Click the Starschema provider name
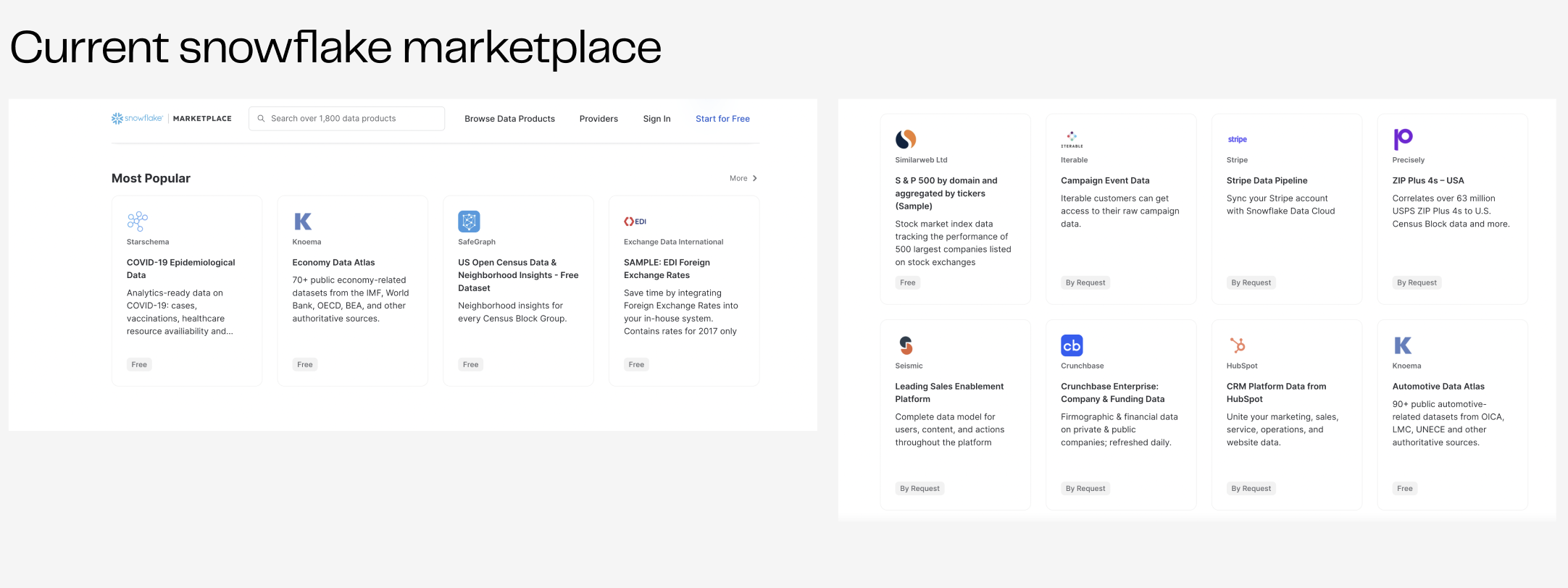Screen dimensions: 1568x588 pyautogui.click(x=148, y=242)
